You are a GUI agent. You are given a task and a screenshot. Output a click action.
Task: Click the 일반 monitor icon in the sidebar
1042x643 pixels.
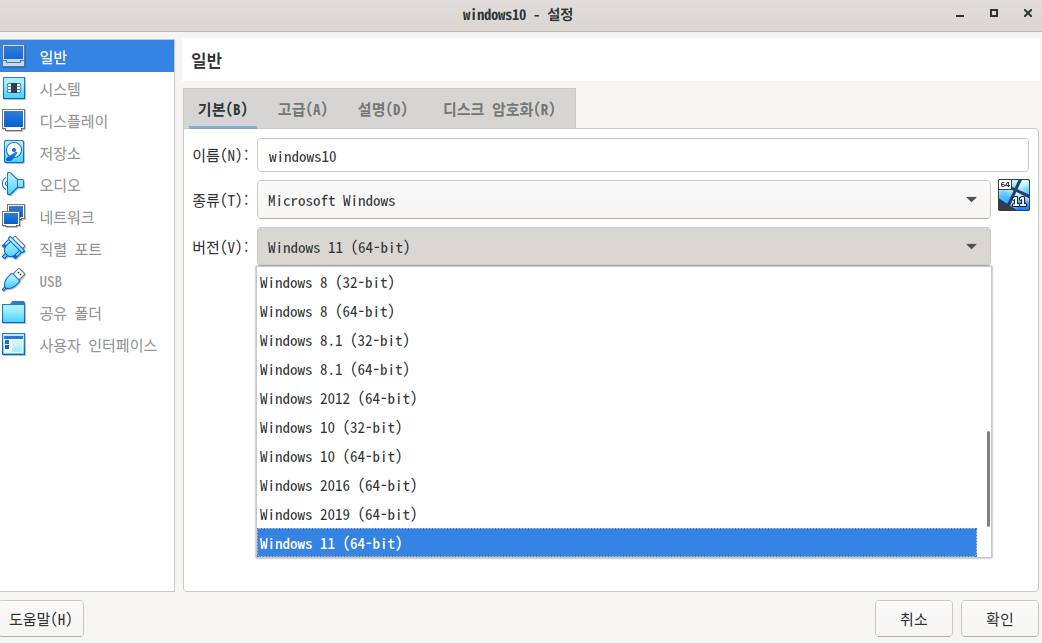click(13, 56)
